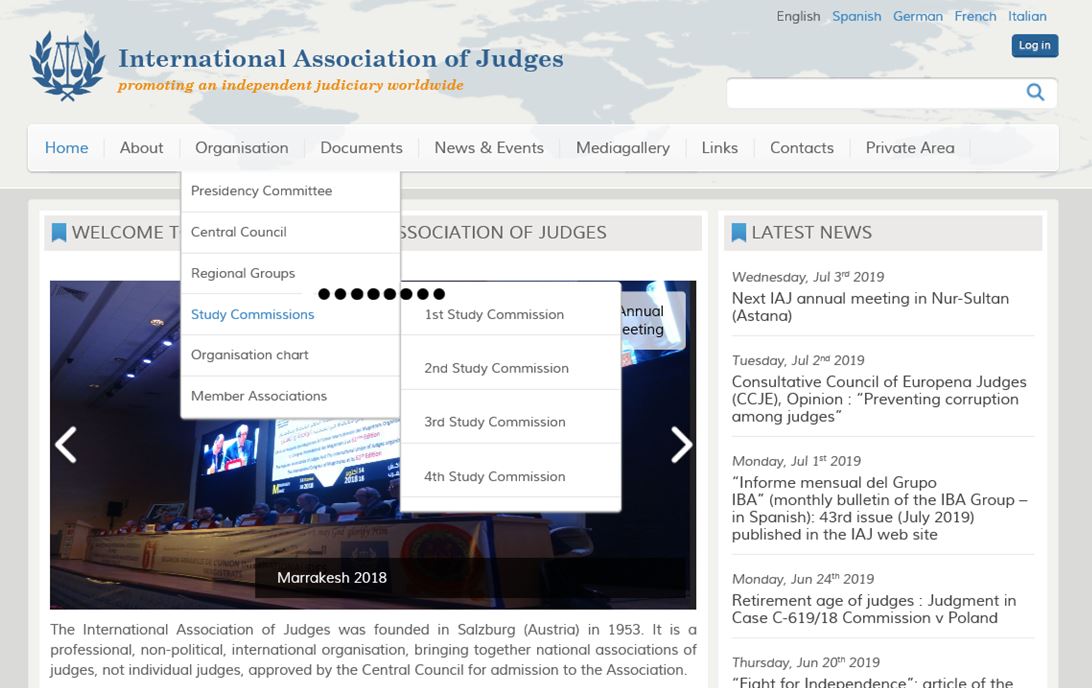This screenshot has width=1092, height=688.
Task: Expand Study Commissions submenu entry
Action: 290,314
